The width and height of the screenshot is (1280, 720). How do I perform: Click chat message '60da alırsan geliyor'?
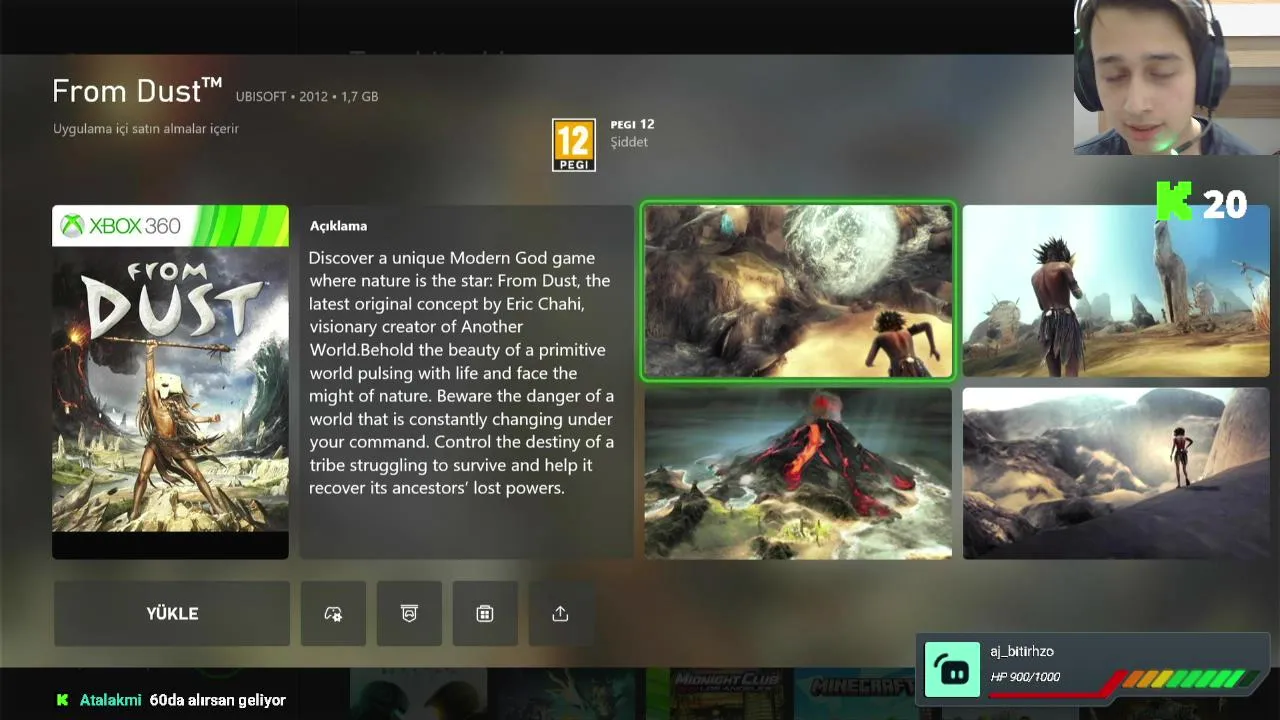coord(218,700)
